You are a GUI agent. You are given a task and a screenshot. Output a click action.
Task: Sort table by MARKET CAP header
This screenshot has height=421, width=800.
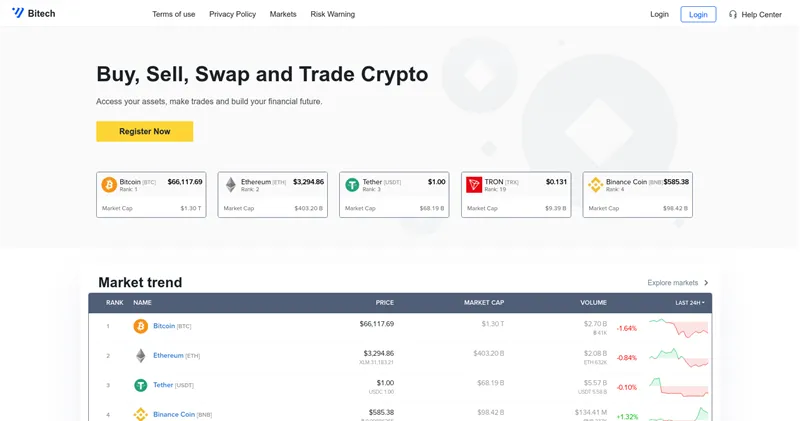(484, 303)
